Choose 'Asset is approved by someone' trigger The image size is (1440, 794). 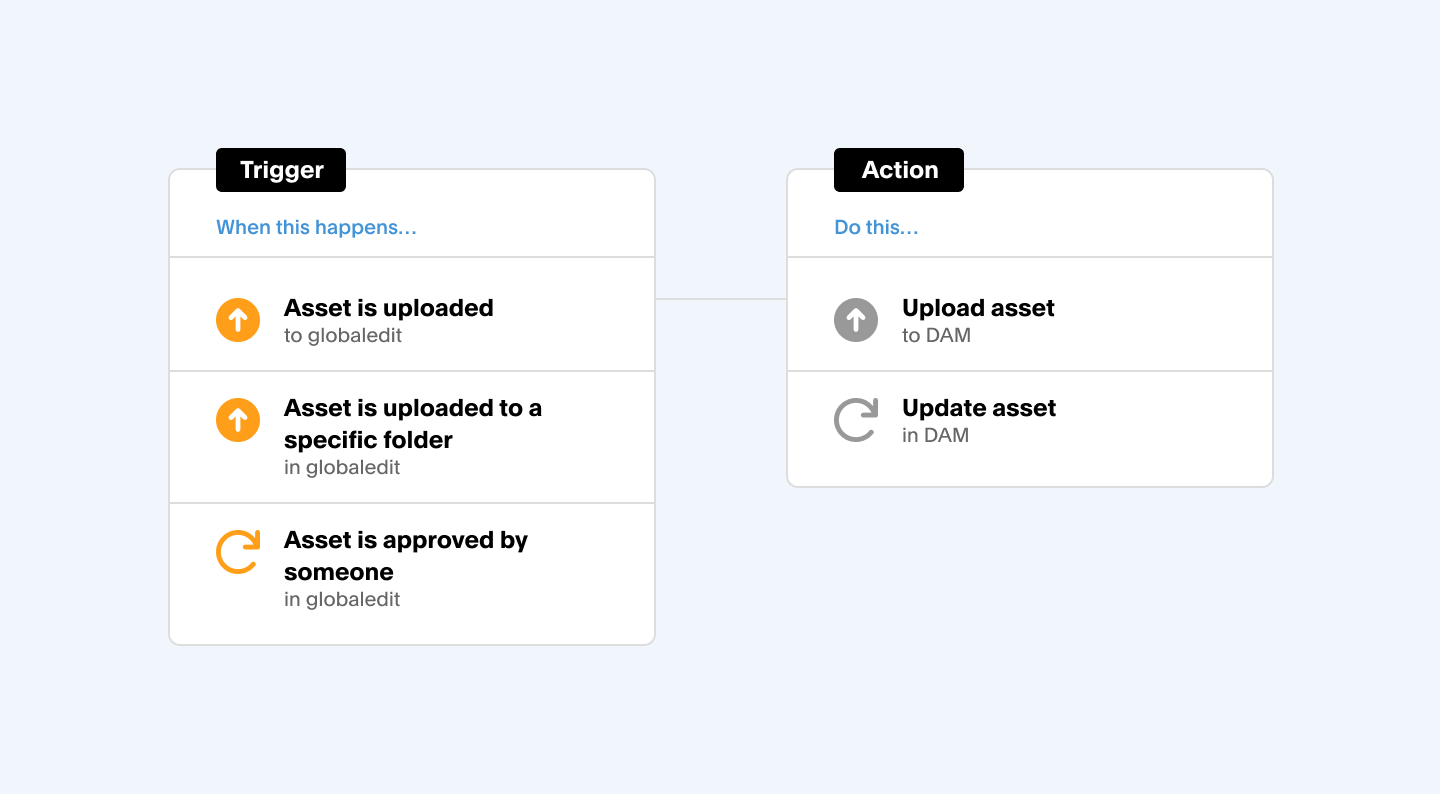(406, 556)
